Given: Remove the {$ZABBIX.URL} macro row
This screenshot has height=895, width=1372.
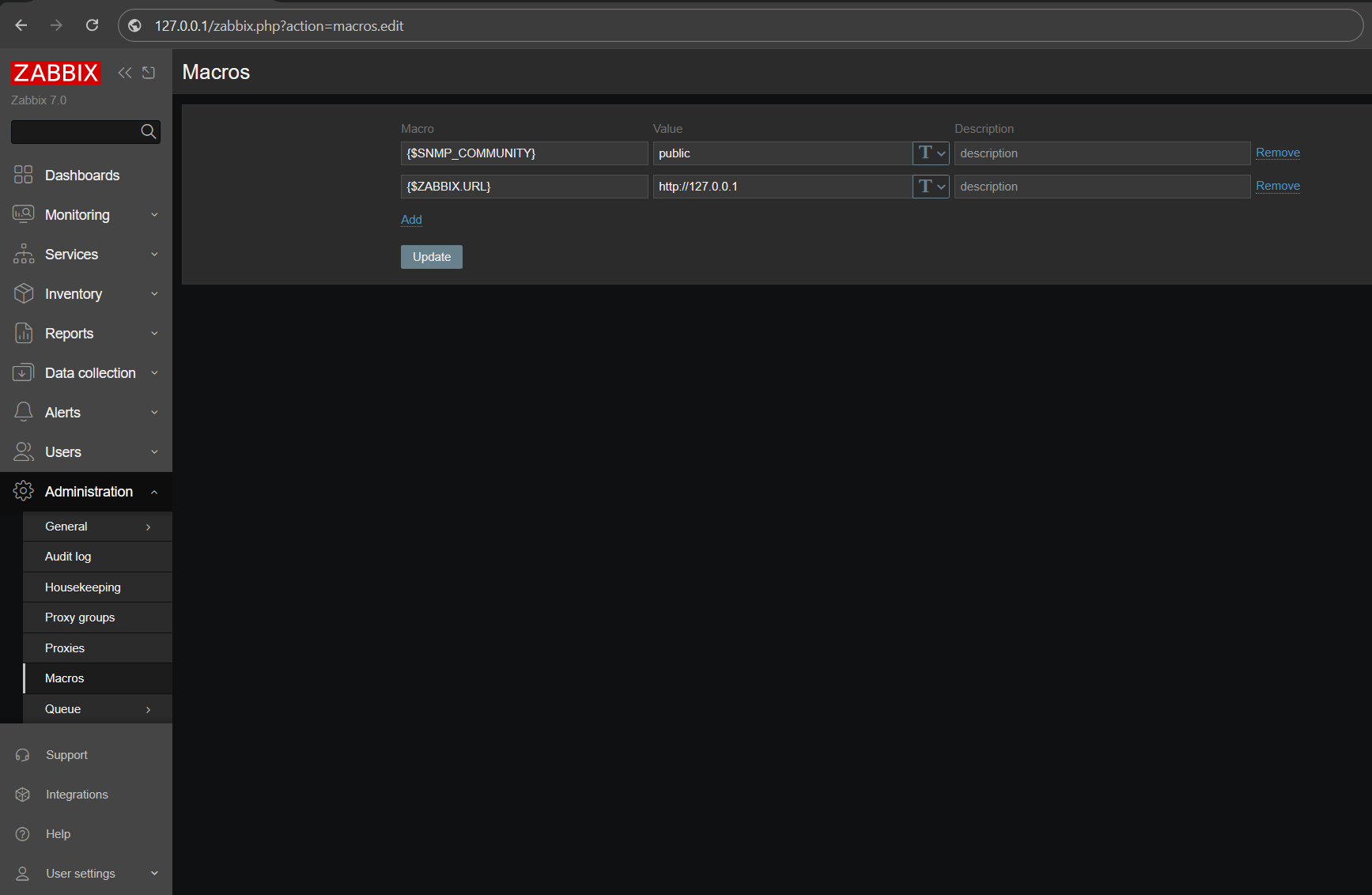Looking at the screenshot, I should (x=1277, y=186).
